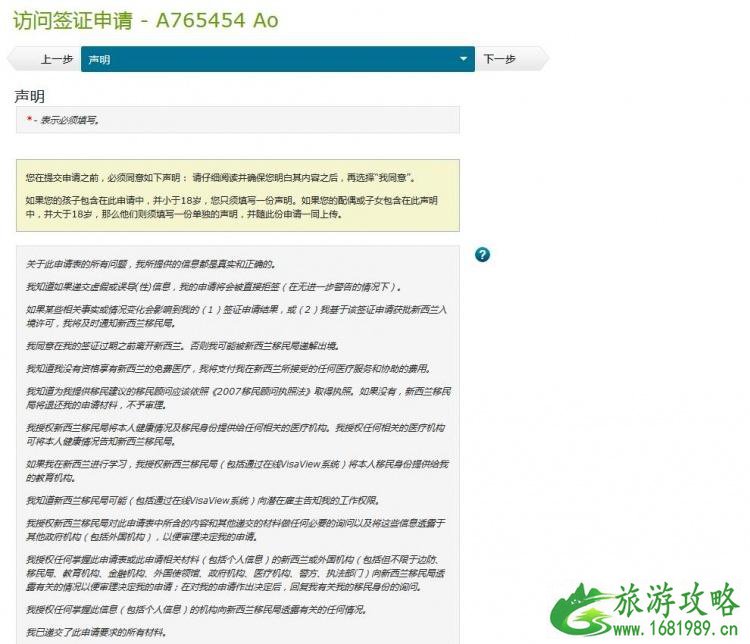The image size is (750, 644).
Task: Proceed with 下一步 button
Action: point(511,59)
